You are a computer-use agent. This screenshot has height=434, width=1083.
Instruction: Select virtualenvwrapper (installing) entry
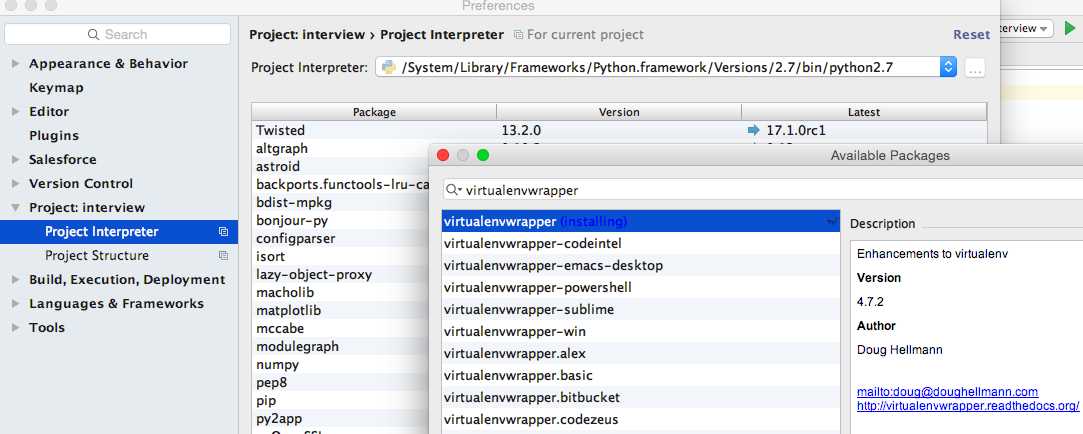pyautogui.click(x=640, y=222)
